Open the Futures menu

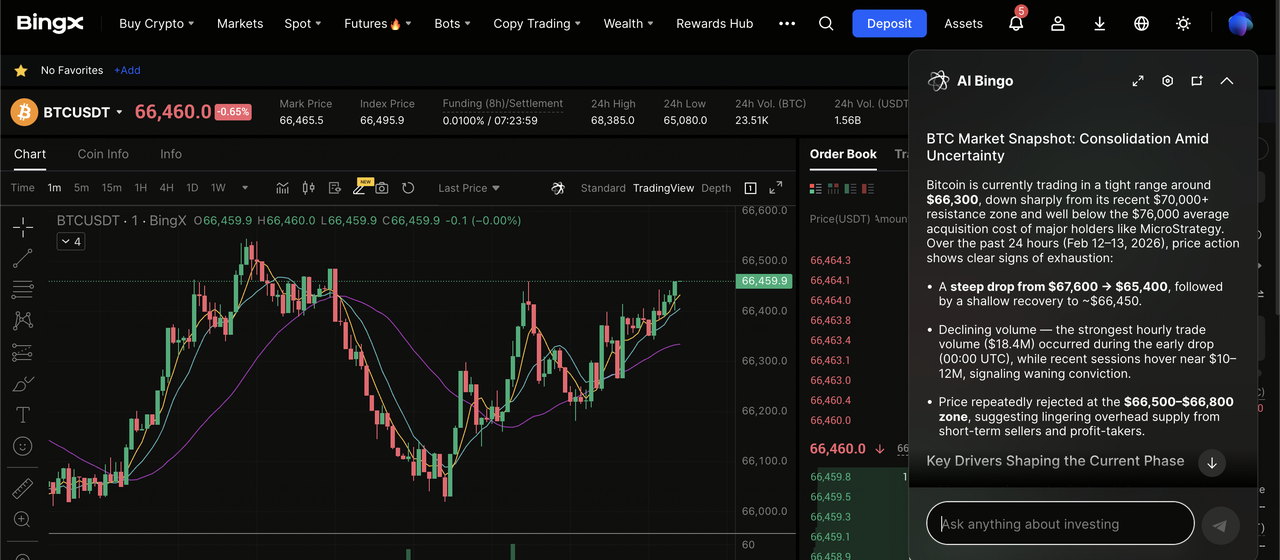(377, 24)
